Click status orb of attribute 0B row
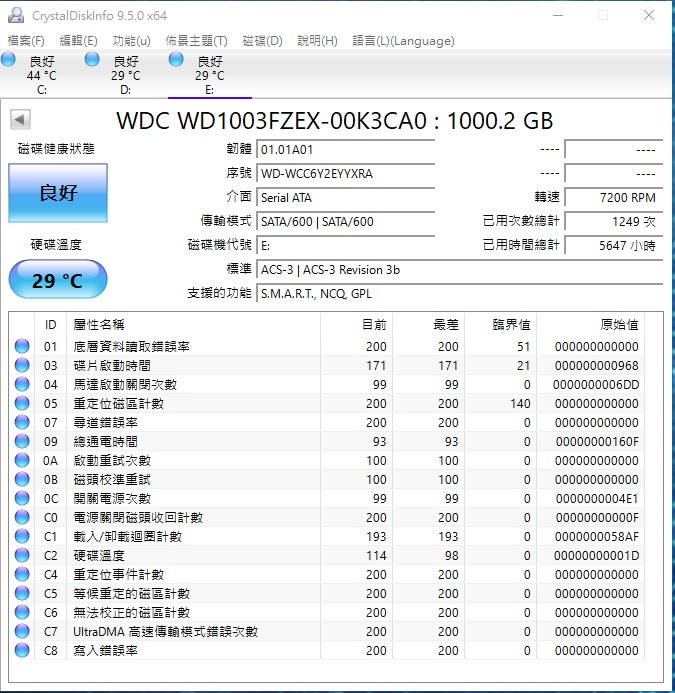This screenshot has height=693, width=675. 22,479
